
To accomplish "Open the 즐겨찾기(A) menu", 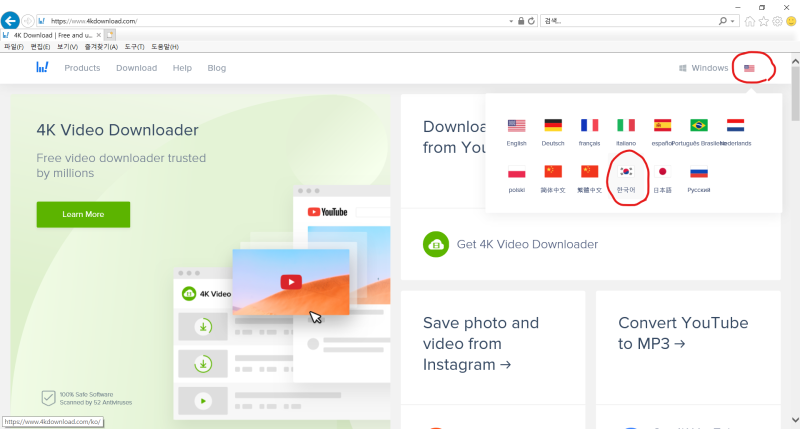I will 101,46.
